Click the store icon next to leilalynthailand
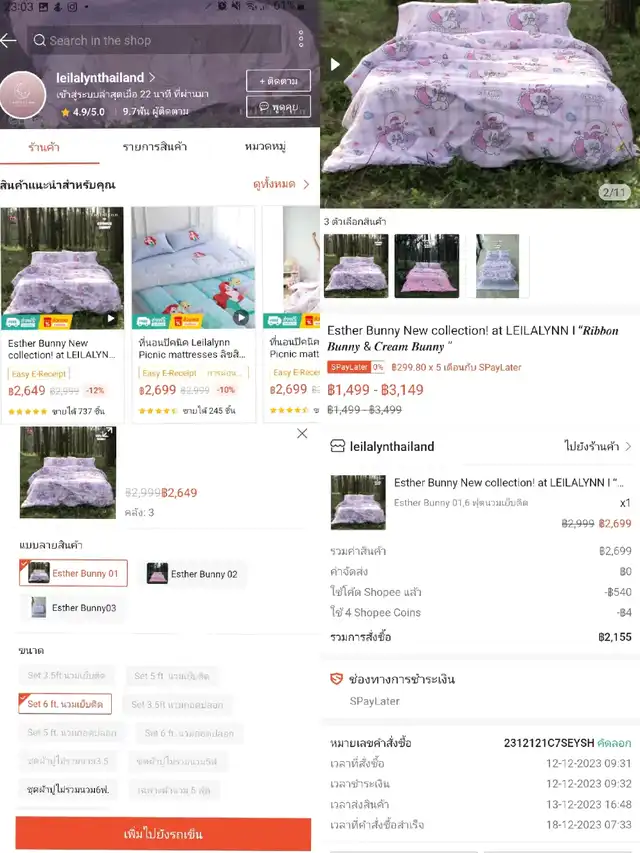The width and height of the screenshot is (640, 853). pos(337,446)
